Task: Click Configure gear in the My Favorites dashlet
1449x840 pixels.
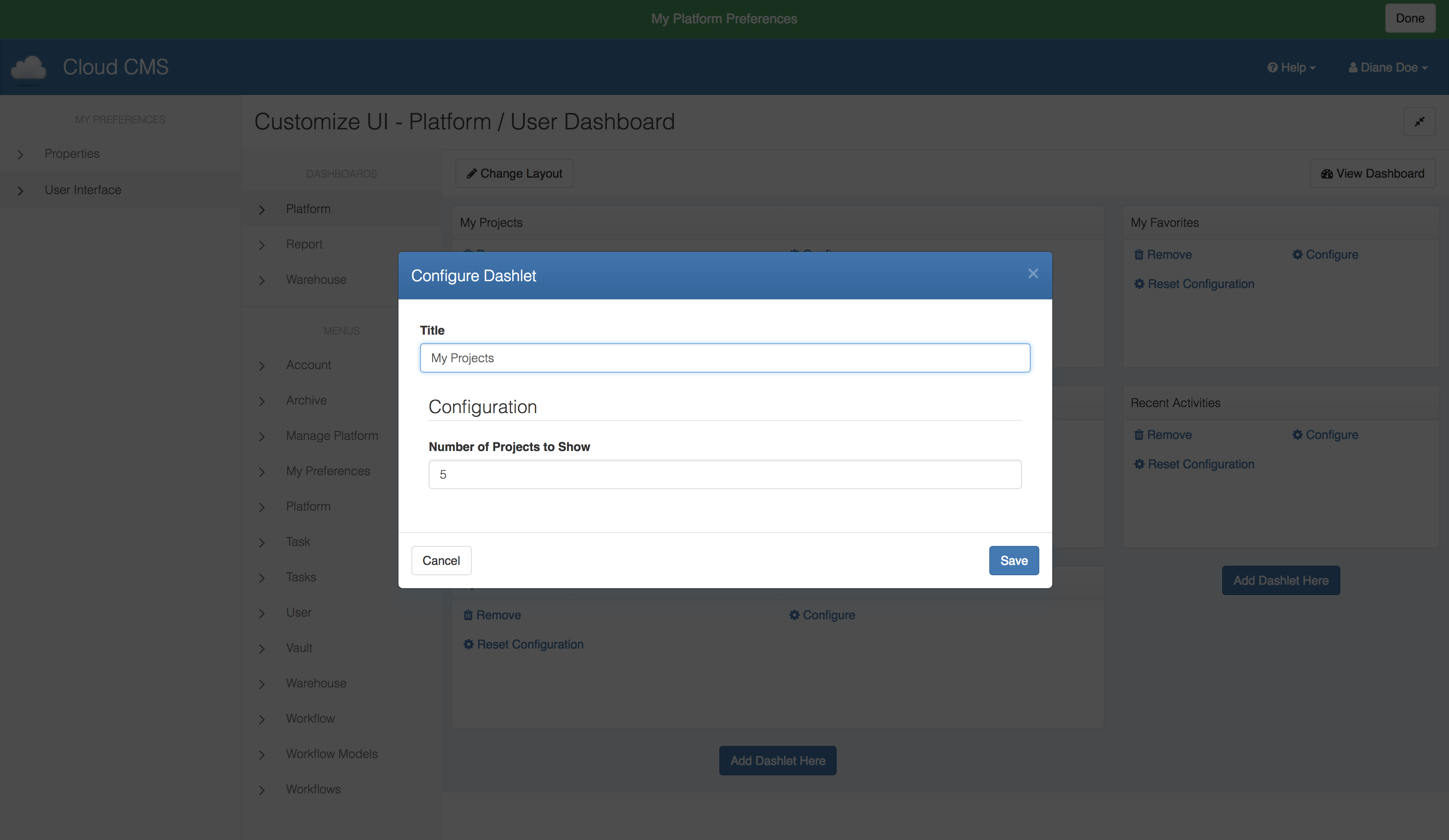Action: [x=1297, y=255]
